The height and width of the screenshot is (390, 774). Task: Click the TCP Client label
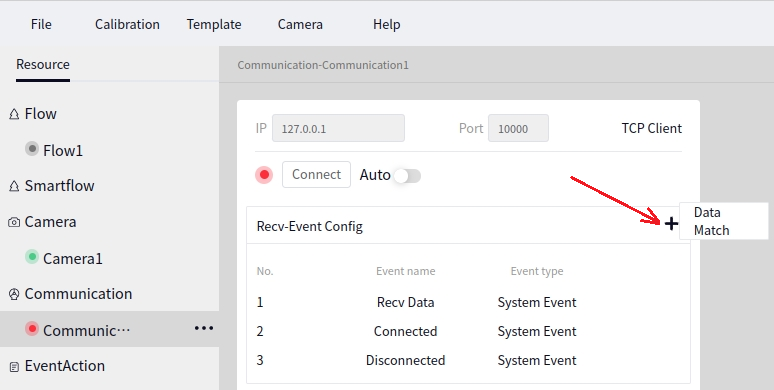(x=652, y=128)
